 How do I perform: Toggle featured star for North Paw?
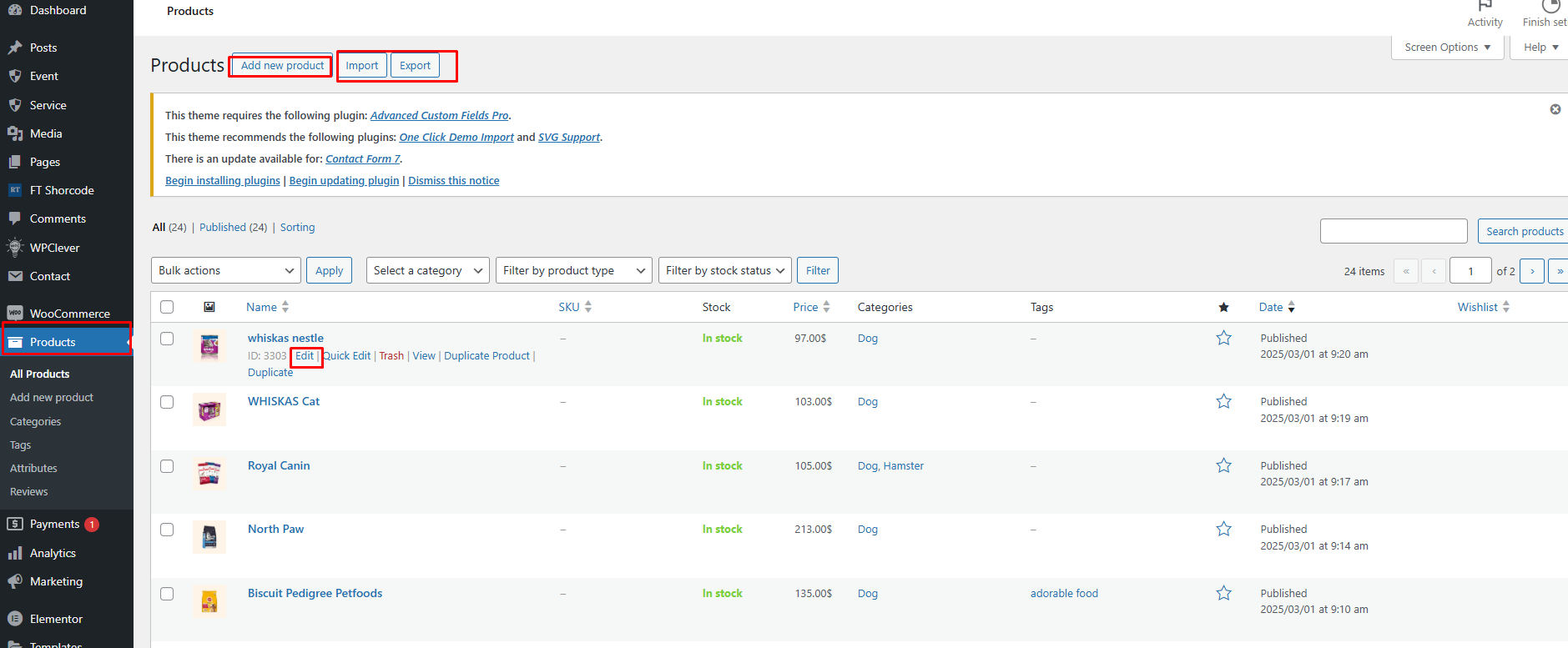pyautogui.click(x=1223, y=529)
